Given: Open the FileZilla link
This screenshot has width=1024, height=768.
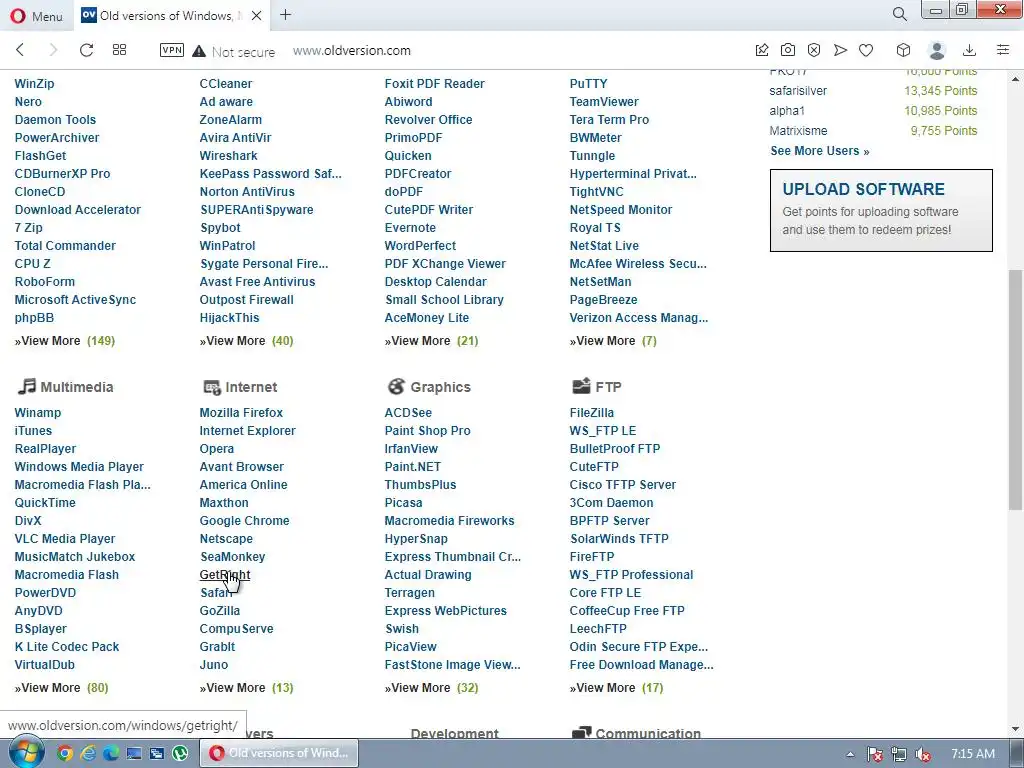Looking at the screenshot, I should pyautogui.click(x=591, y=413).
